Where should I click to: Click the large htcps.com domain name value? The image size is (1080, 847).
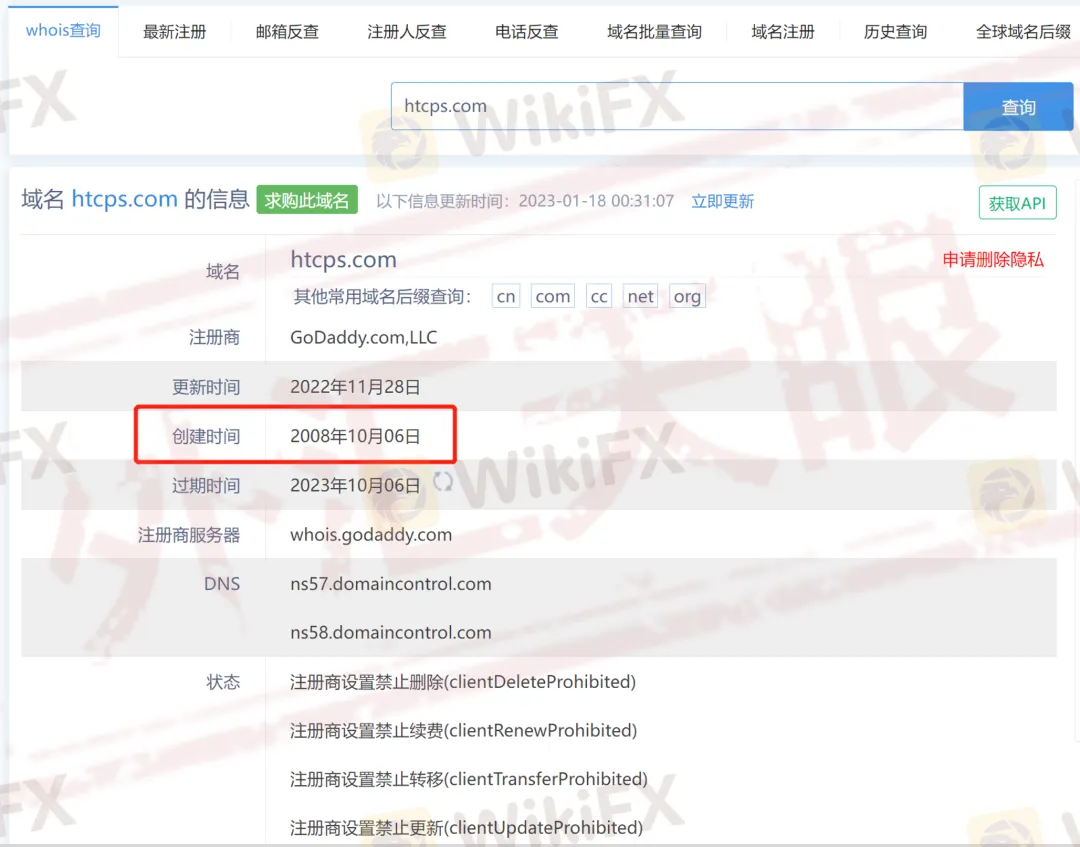click(x=343, y=260)
